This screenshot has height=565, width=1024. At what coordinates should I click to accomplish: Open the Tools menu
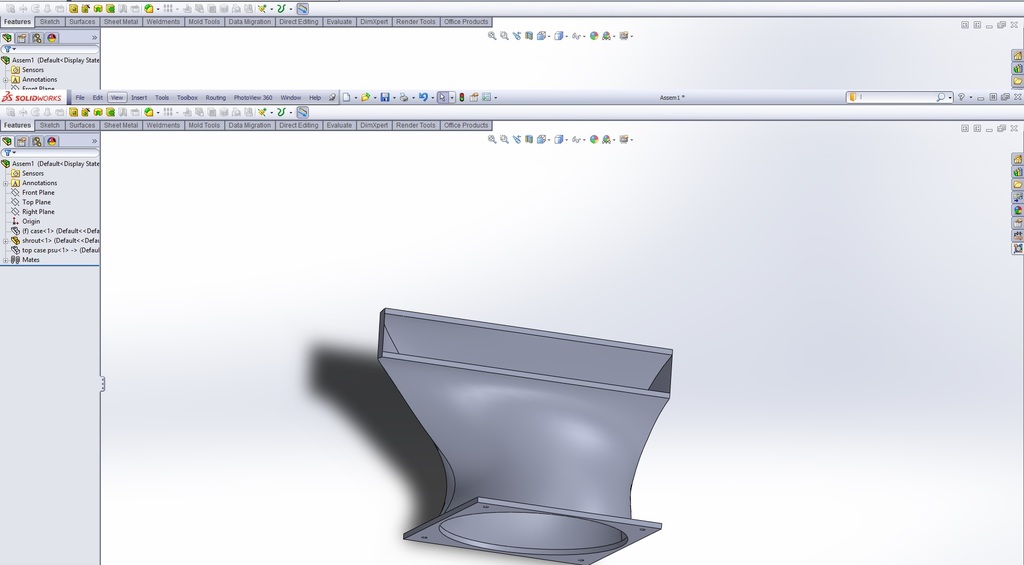click(x=162, y=97)
